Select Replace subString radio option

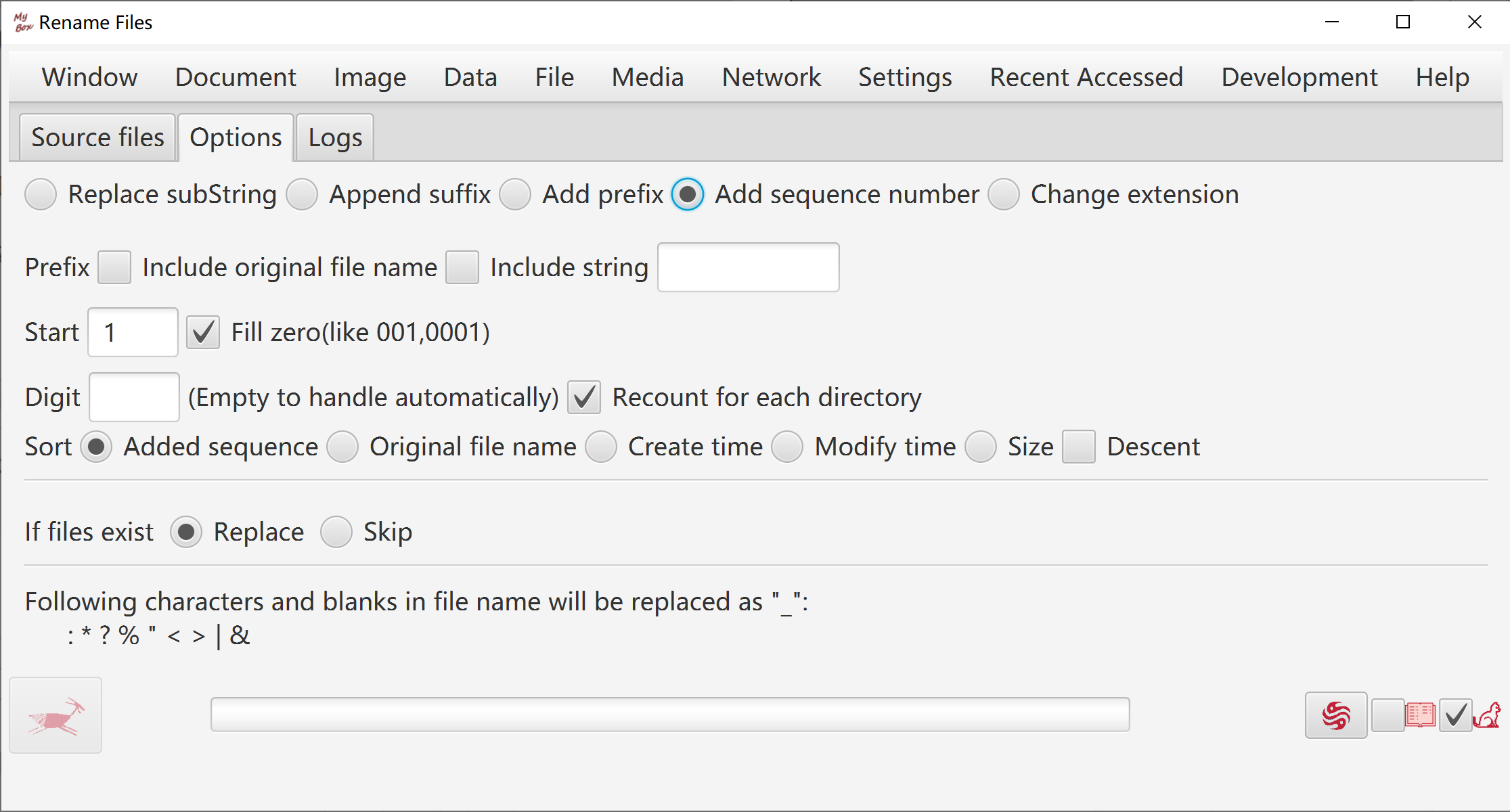tap(41, 195)
